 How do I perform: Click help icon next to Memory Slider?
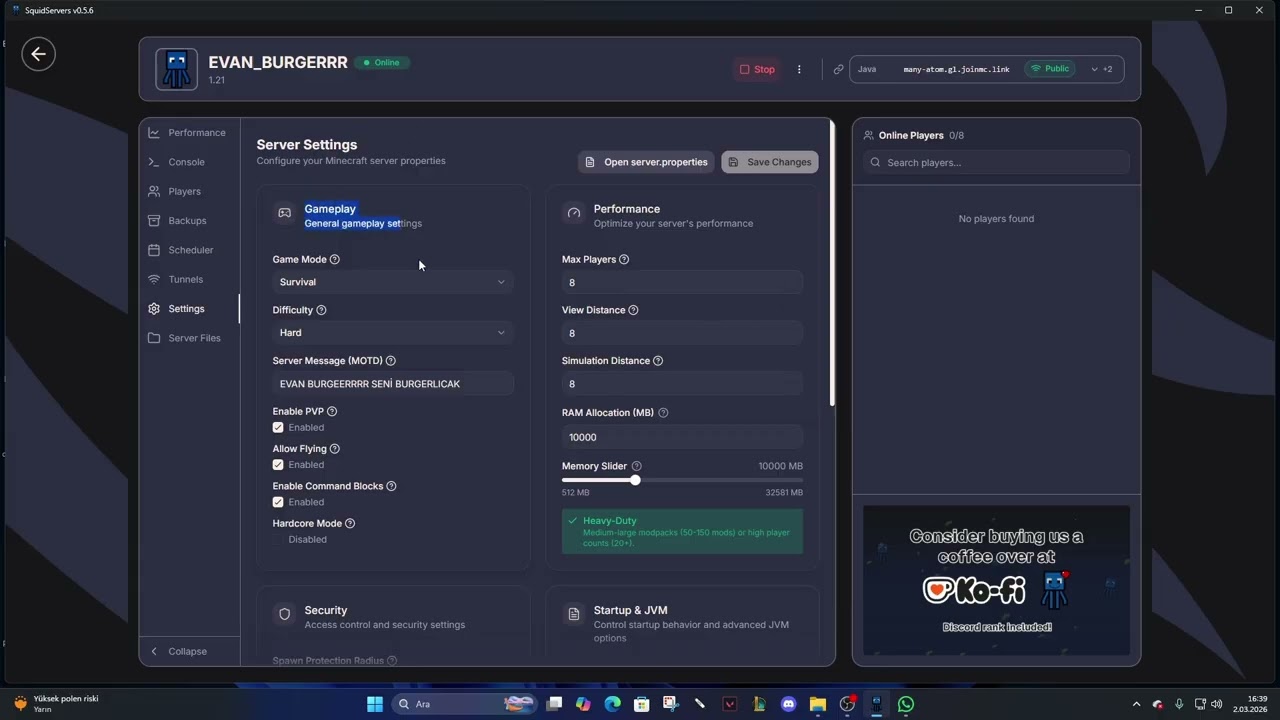point(637,466)
